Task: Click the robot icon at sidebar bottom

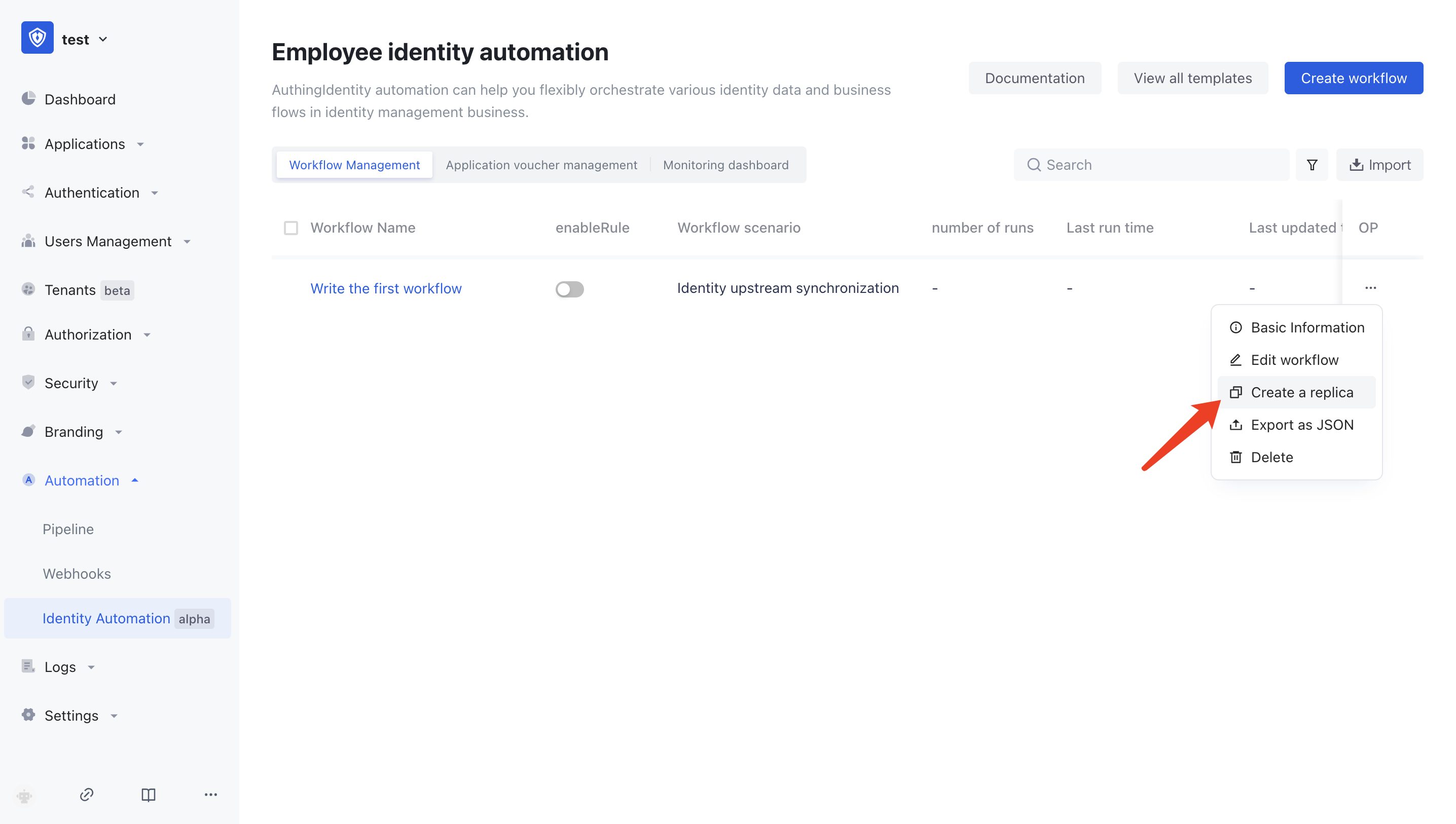Action: coord(24,795)
